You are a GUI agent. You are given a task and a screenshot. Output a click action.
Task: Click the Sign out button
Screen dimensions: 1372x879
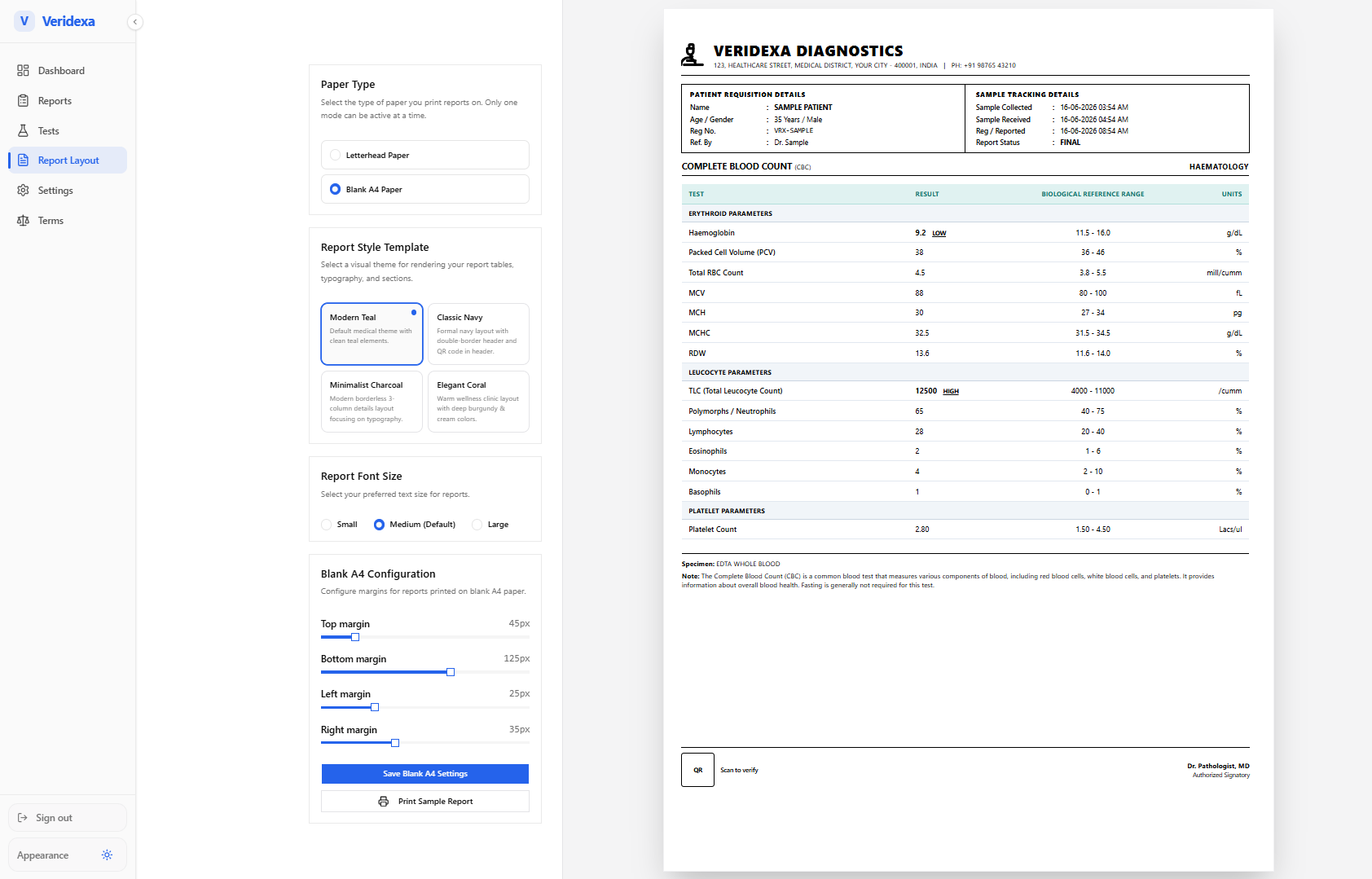click(68, 818)
